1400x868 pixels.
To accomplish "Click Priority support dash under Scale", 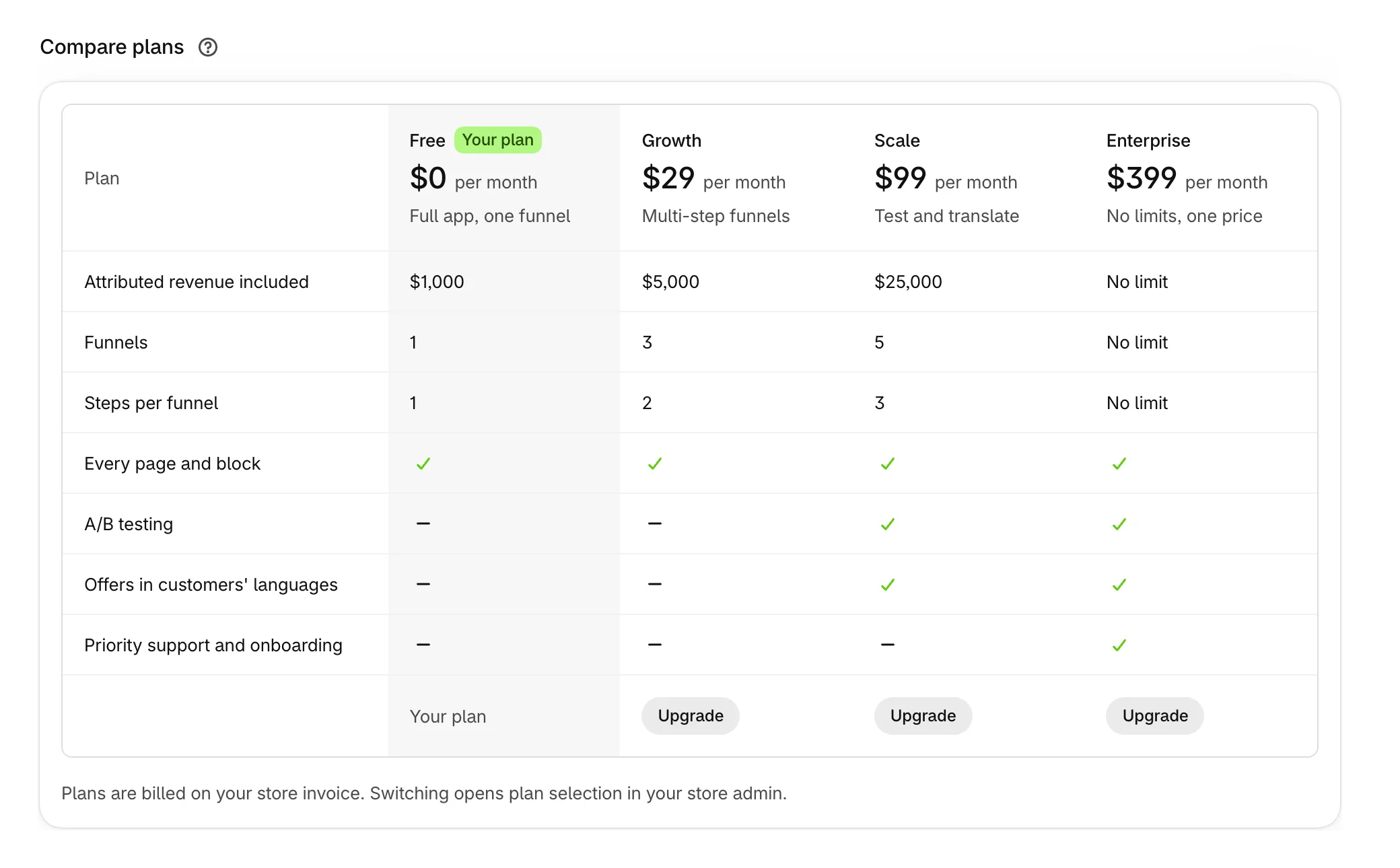I will tap(888, 645).
